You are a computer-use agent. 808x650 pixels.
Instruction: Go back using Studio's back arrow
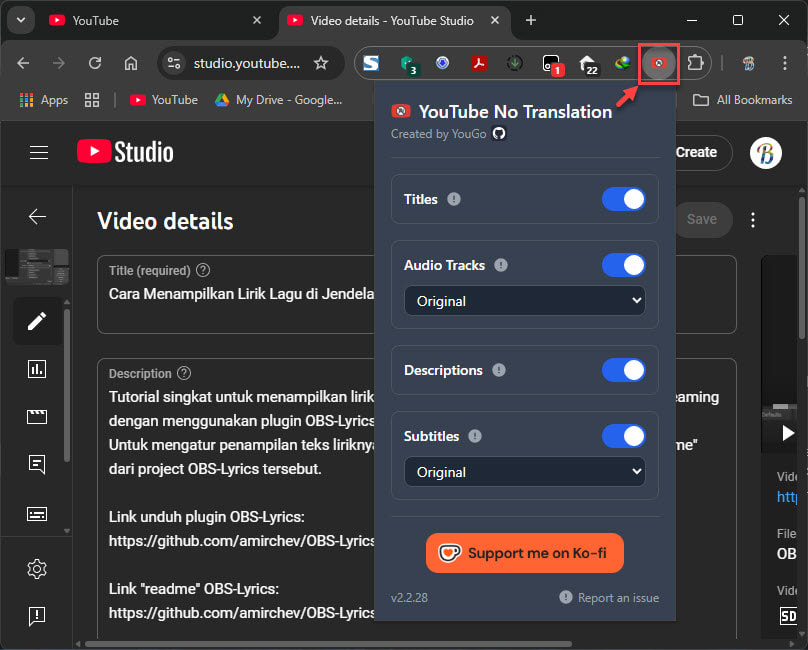(x=37, y=216)
